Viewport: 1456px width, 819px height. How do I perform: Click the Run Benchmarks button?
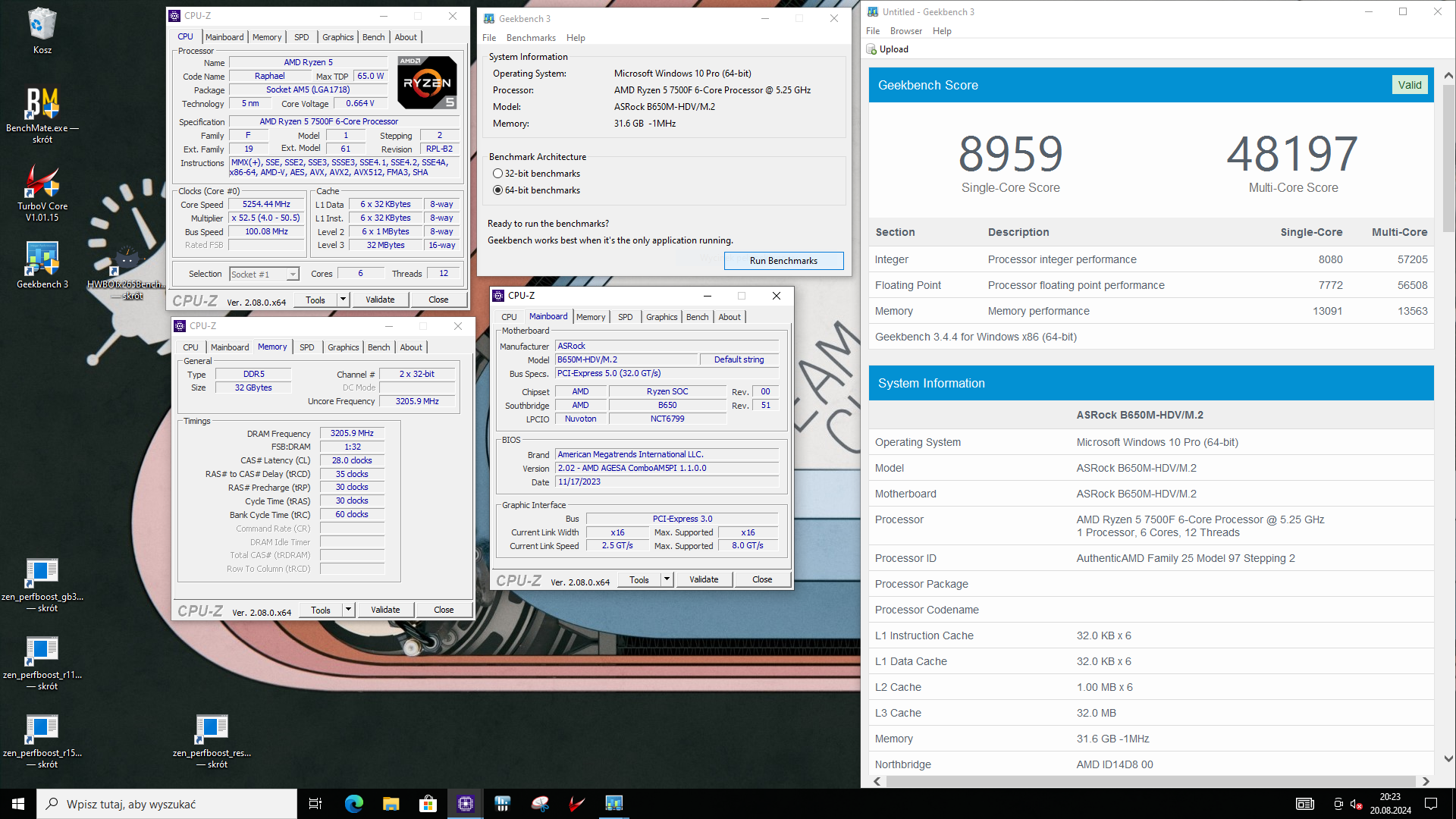pyautogui.click(x=783, y=261)
